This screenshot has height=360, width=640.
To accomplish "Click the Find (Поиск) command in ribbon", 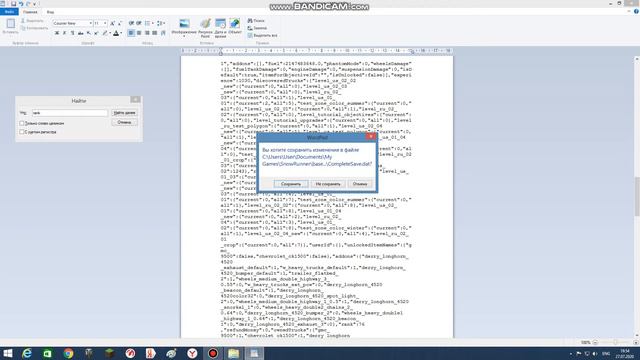I will coord(256,20).
